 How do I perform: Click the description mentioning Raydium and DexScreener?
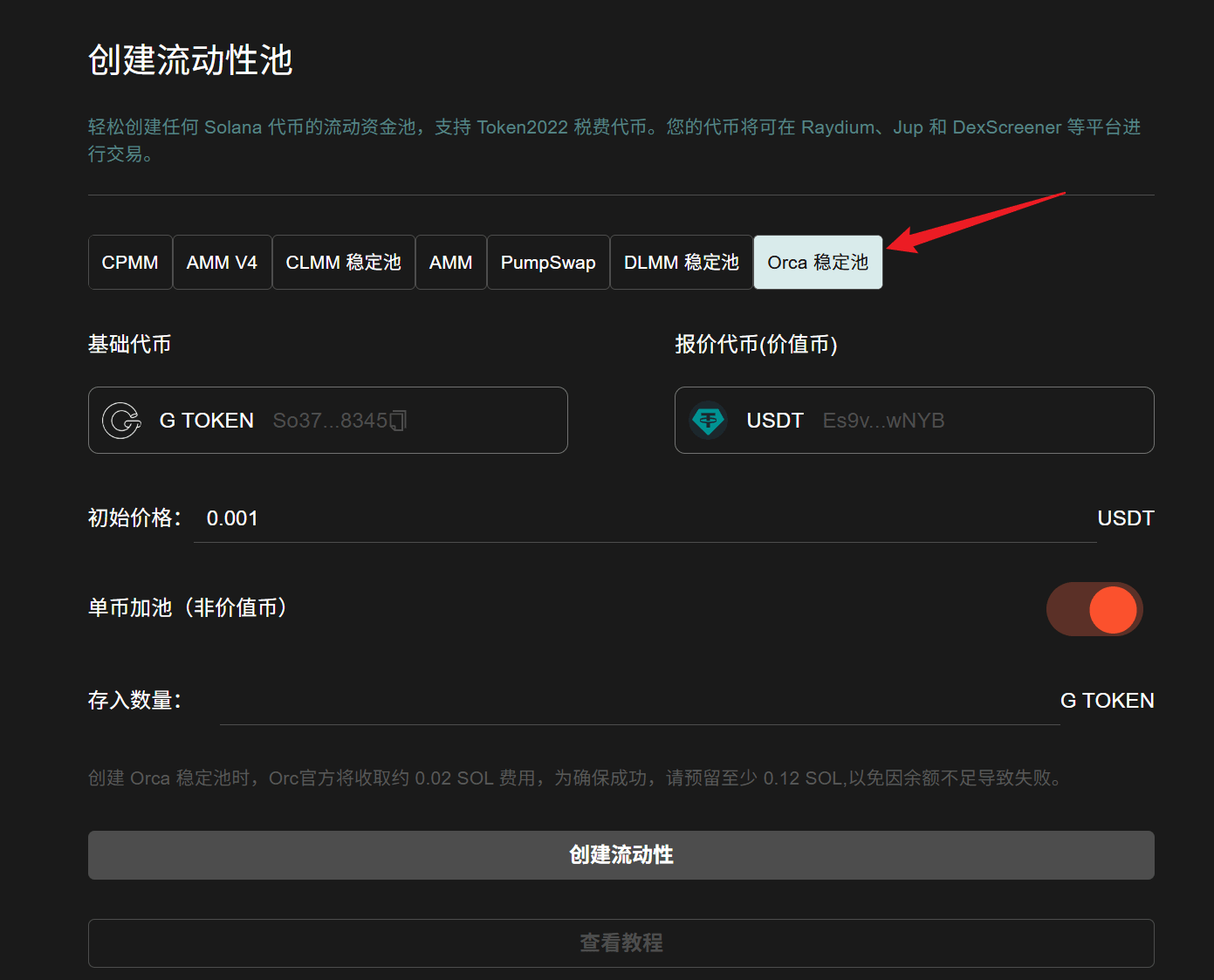[614, 140]
